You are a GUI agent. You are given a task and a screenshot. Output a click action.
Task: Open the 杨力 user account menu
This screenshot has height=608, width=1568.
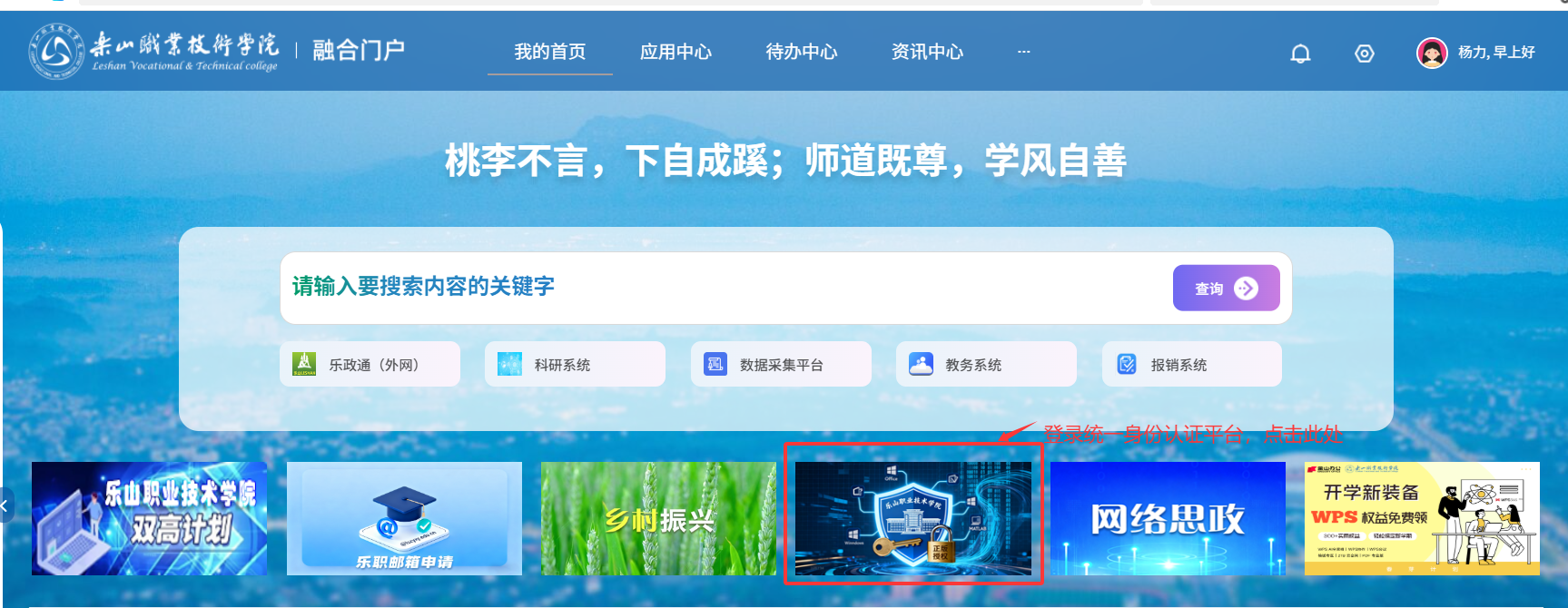pyautogui.click(x=1495, y=53)
